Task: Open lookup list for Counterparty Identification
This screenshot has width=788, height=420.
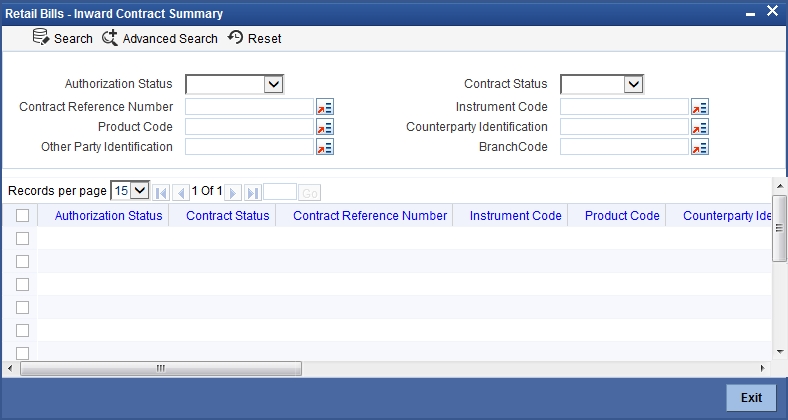Action: 700,127
